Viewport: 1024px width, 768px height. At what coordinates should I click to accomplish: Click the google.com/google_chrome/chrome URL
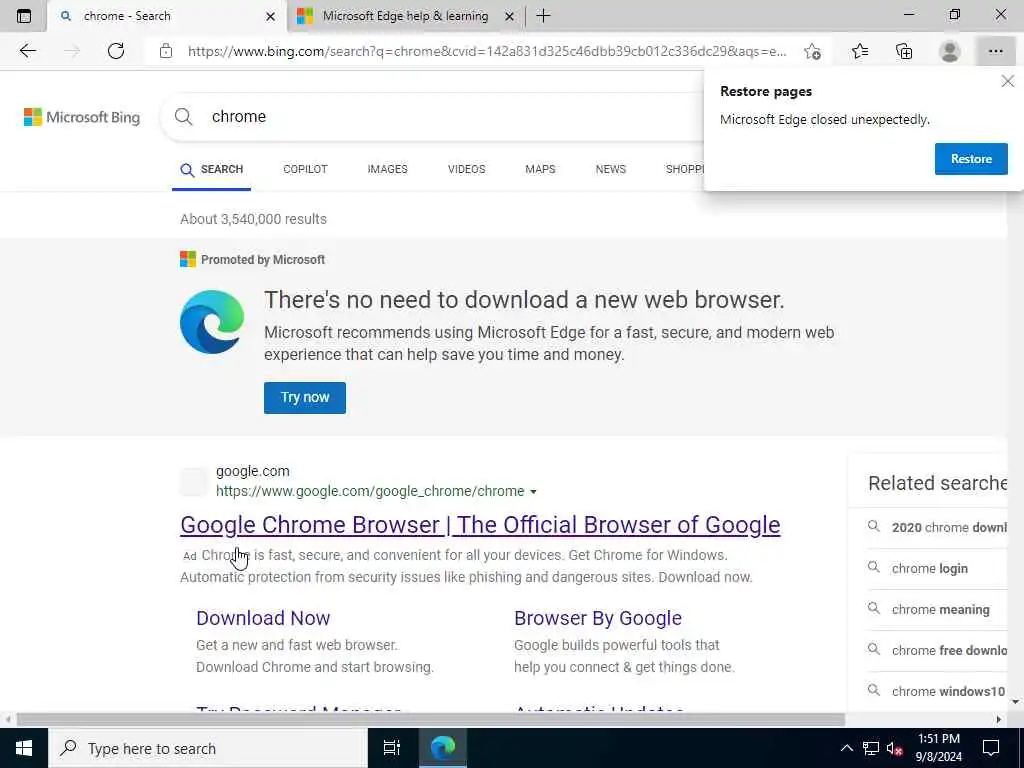coord(370,491)
